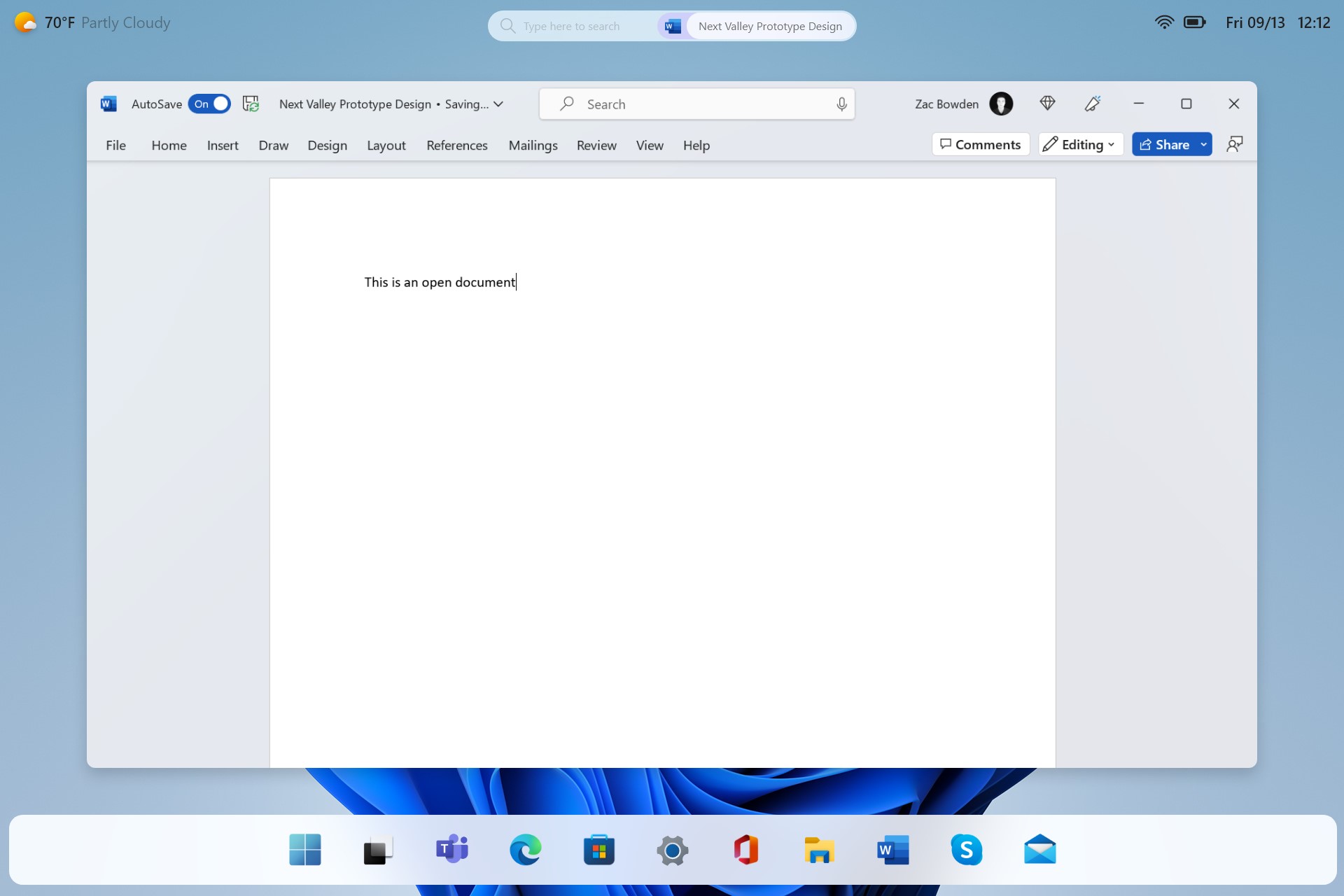The height and width of the screenshot is (896, 1344).
Task: Start dictation with the microphone icon
Action: coord(842,104)
